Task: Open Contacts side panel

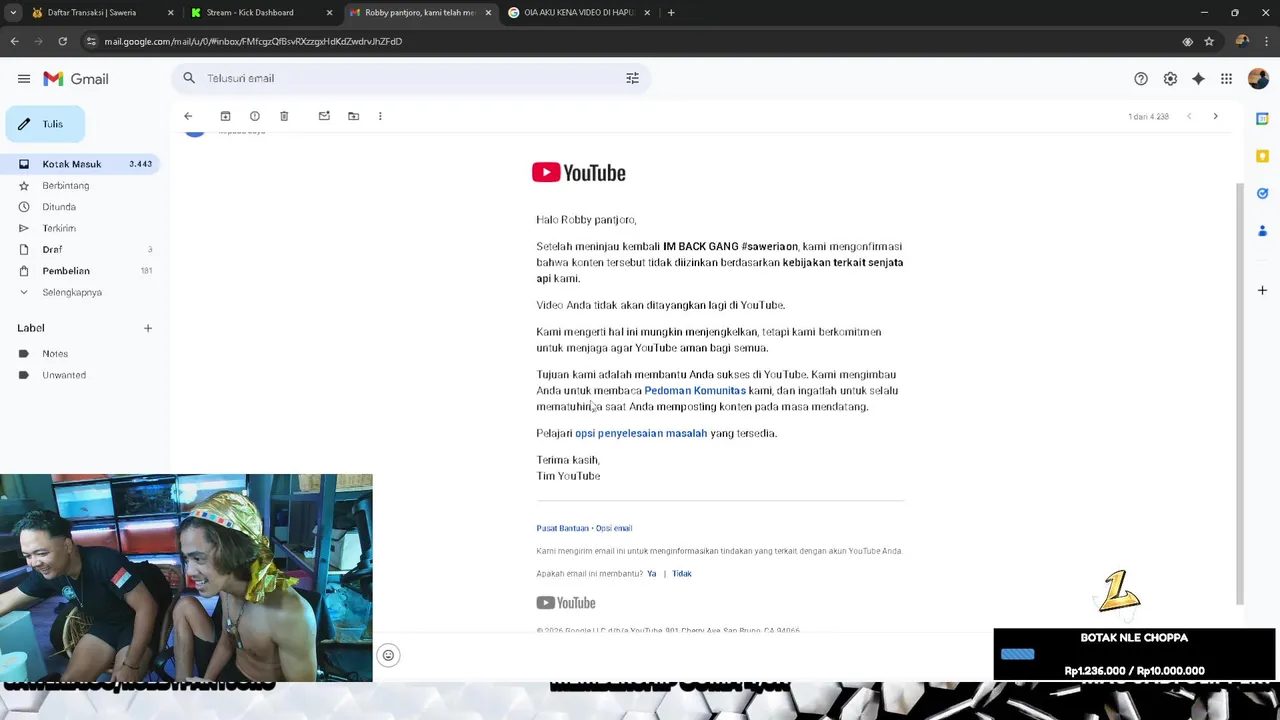Action: (x=1262, y=231)
